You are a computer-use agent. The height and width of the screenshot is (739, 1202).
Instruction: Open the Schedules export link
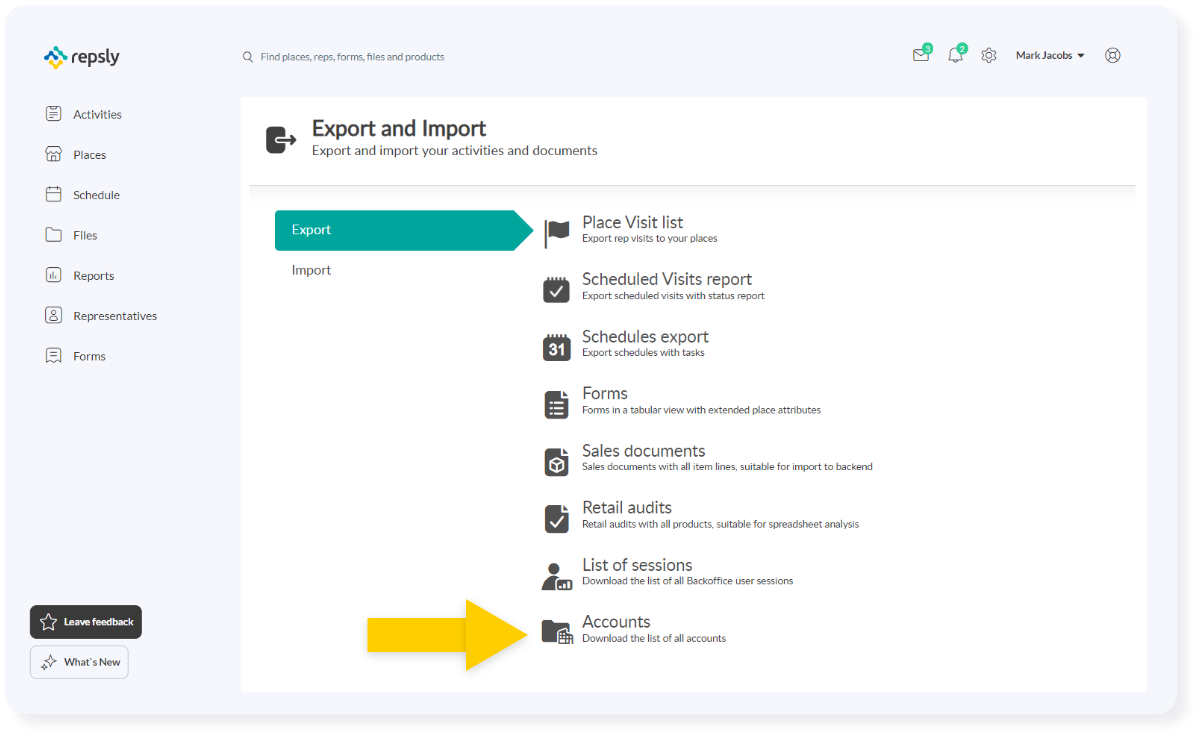(x=645, y=336)
